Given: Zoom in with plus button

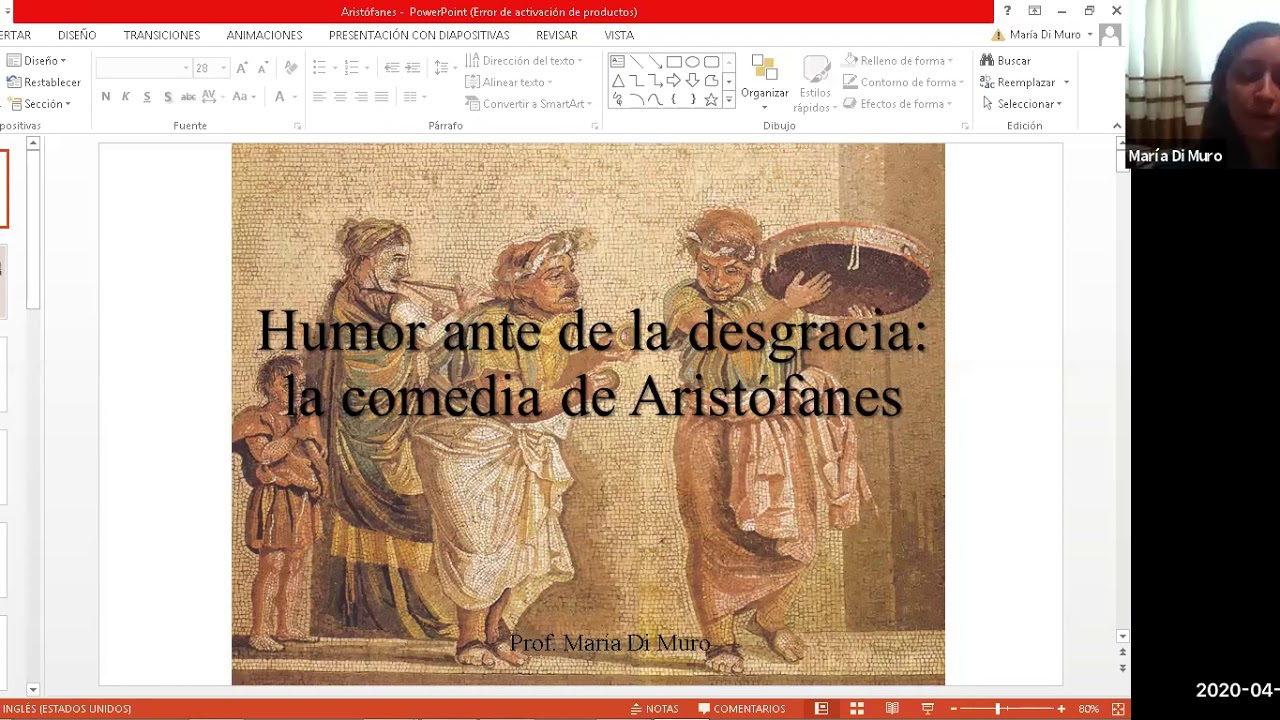Looking at the screenshot, I should coord(1061,709).
